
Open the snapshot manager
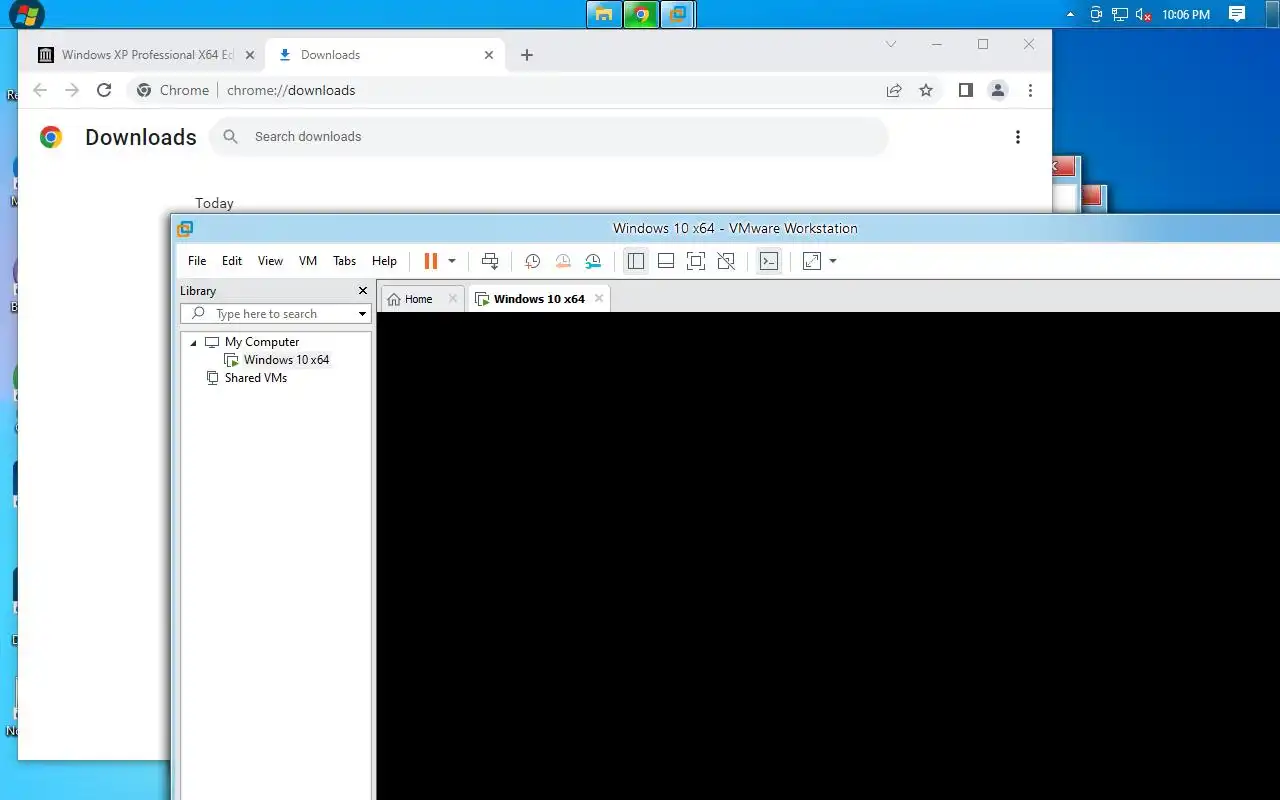click(x=594, y=261)
